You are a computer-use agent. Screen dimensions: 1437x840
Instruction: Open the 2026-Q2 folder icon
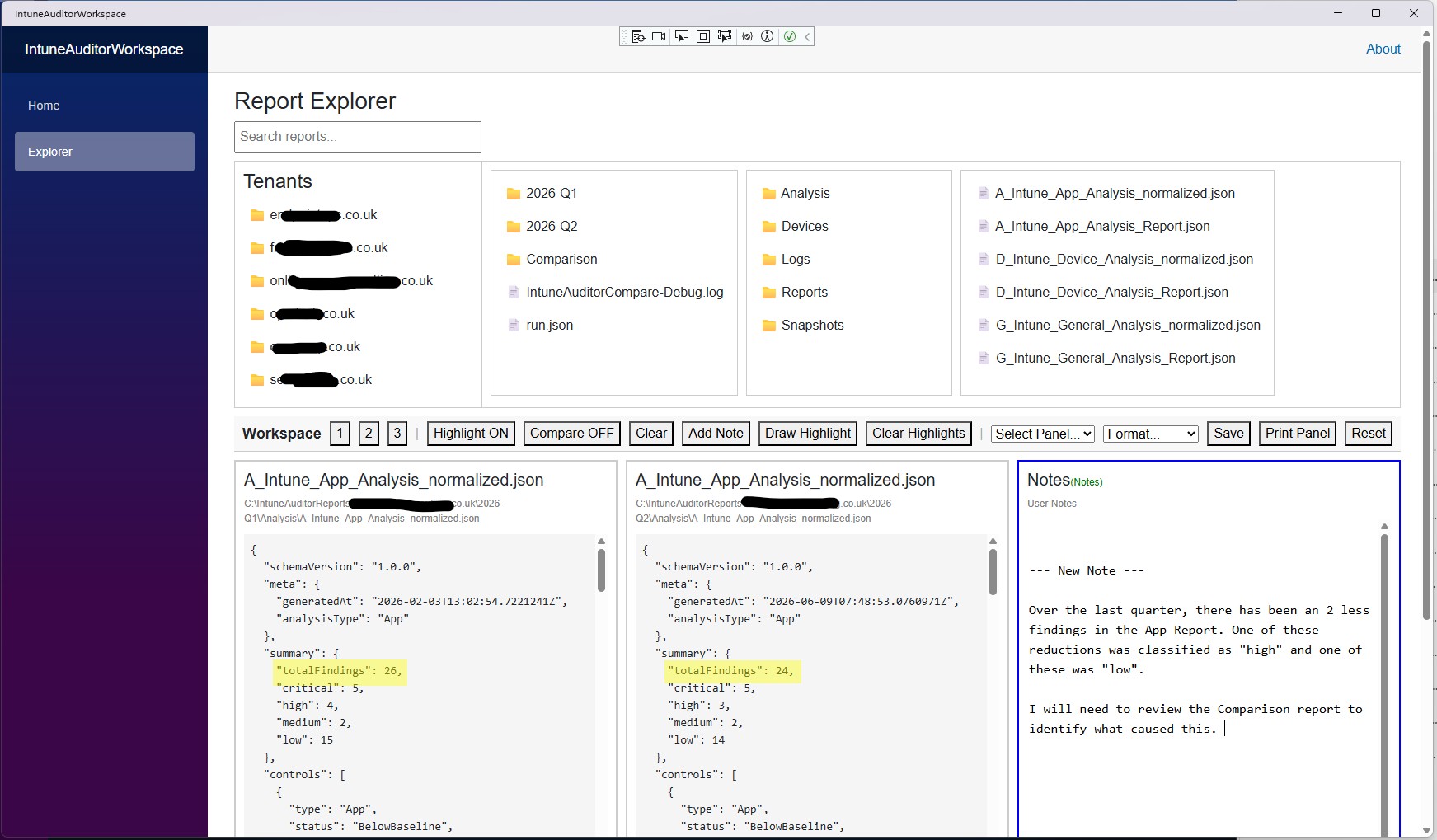[514, 227]
